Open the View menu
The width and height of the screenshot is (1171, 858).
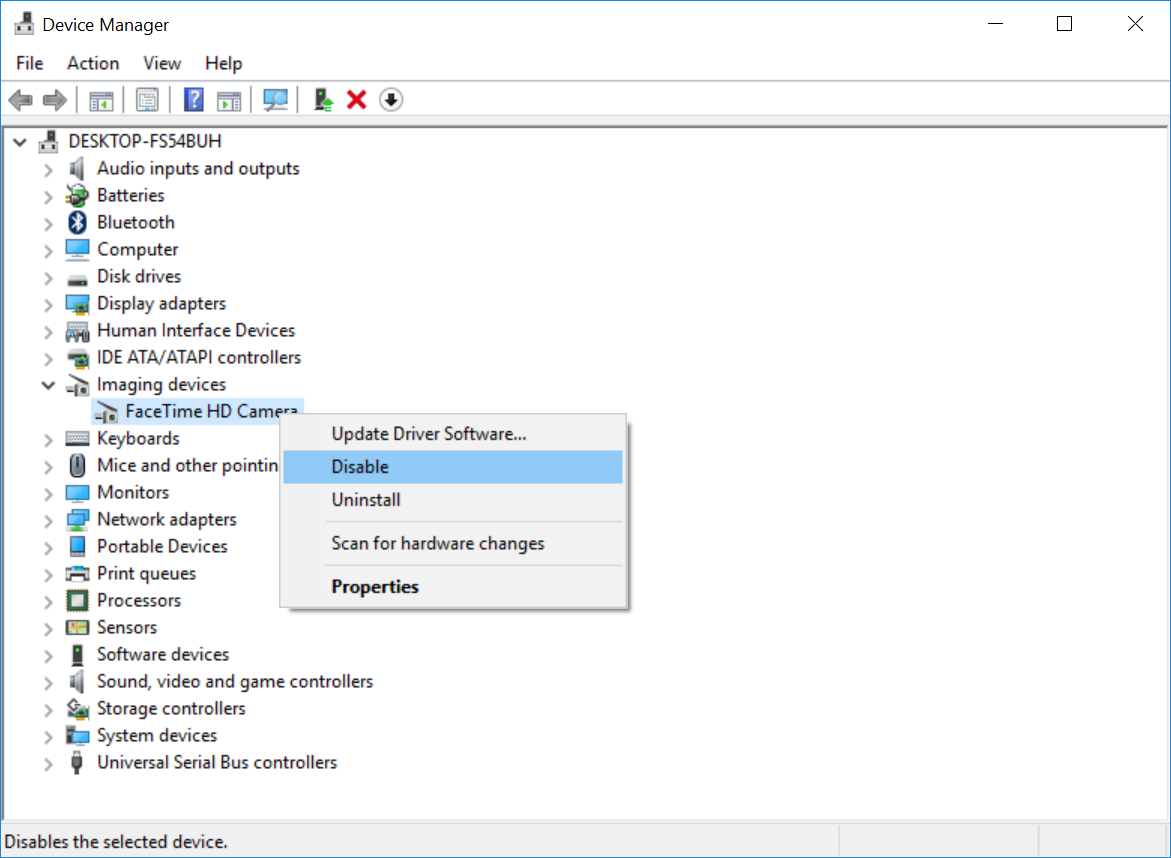162,63
